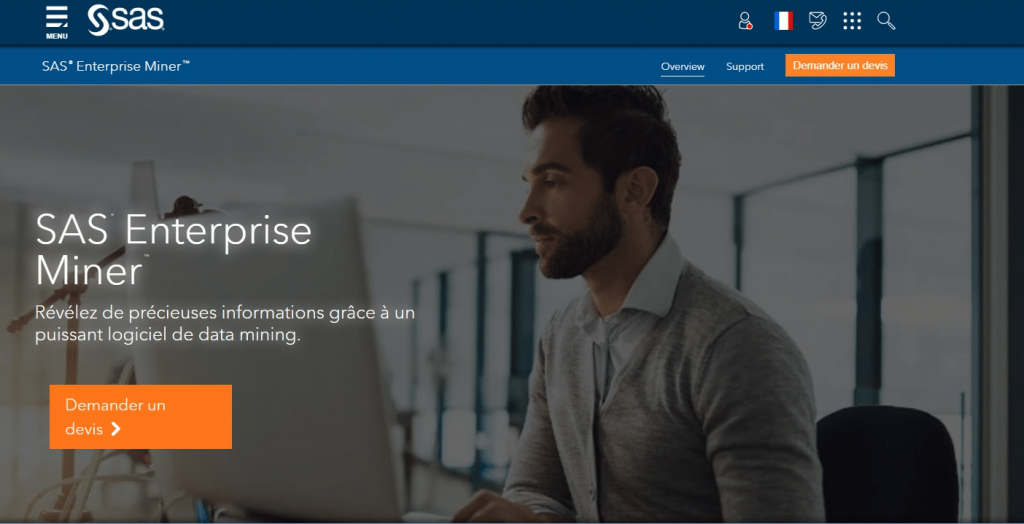Open the user account profile icon
This screenshot has width=1024, height=524.
745,21
